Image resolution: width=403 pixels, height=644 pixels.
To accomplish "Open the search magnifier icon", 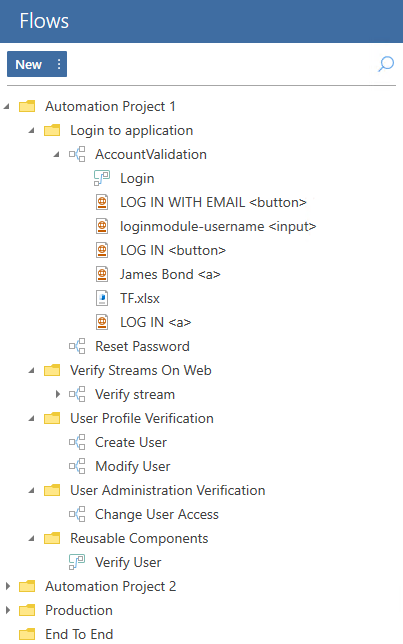I will [386, 64].
